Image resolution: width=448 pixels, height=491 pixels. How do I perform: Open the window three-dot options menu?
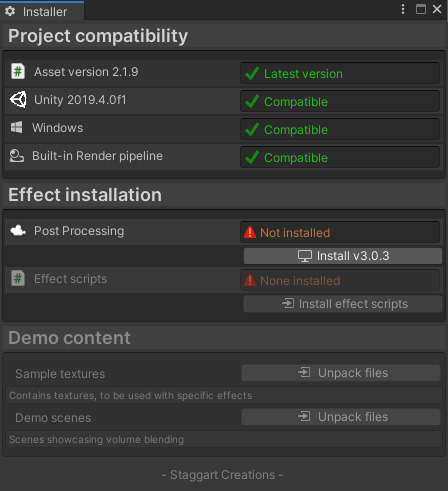coord(403,9)
